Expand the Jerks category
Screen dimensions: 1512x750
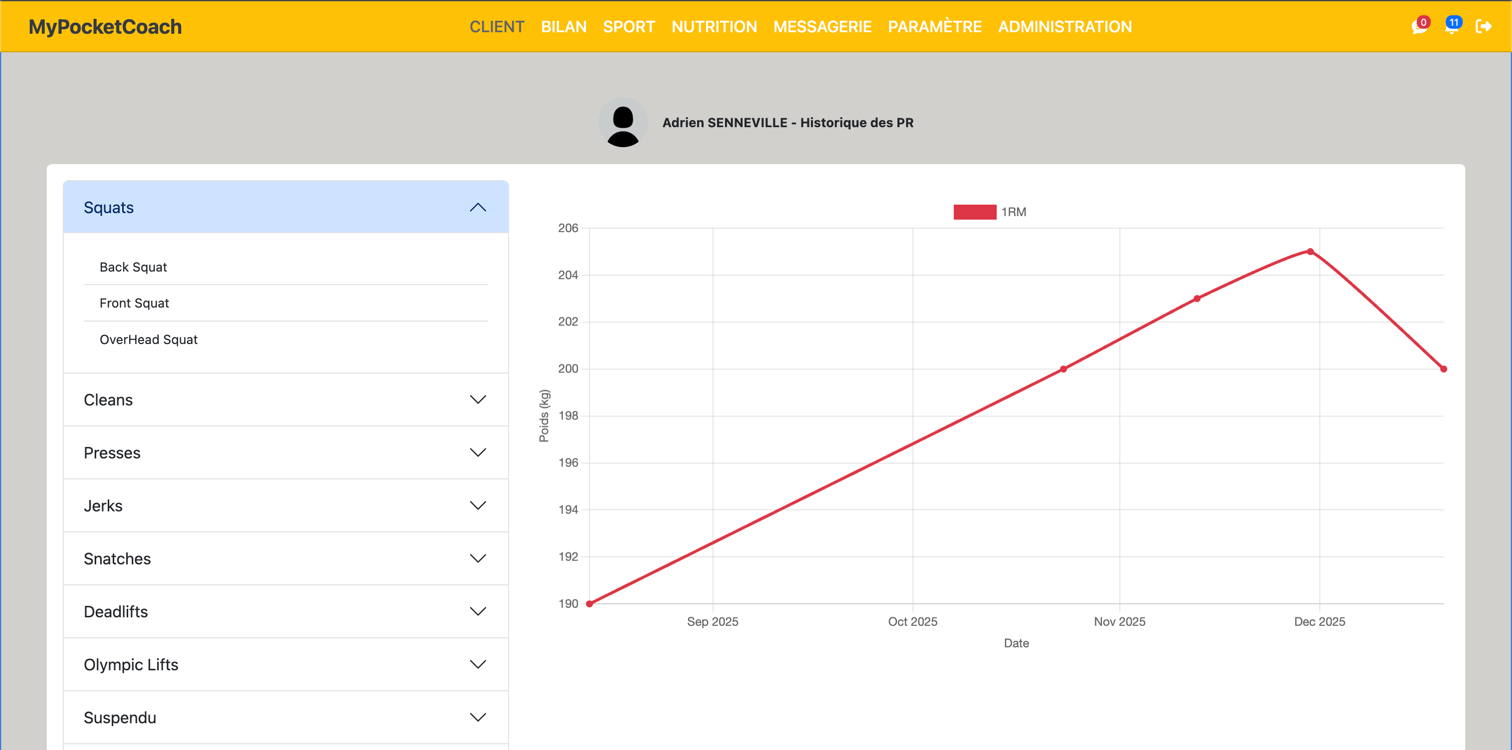tap(286, 506)
